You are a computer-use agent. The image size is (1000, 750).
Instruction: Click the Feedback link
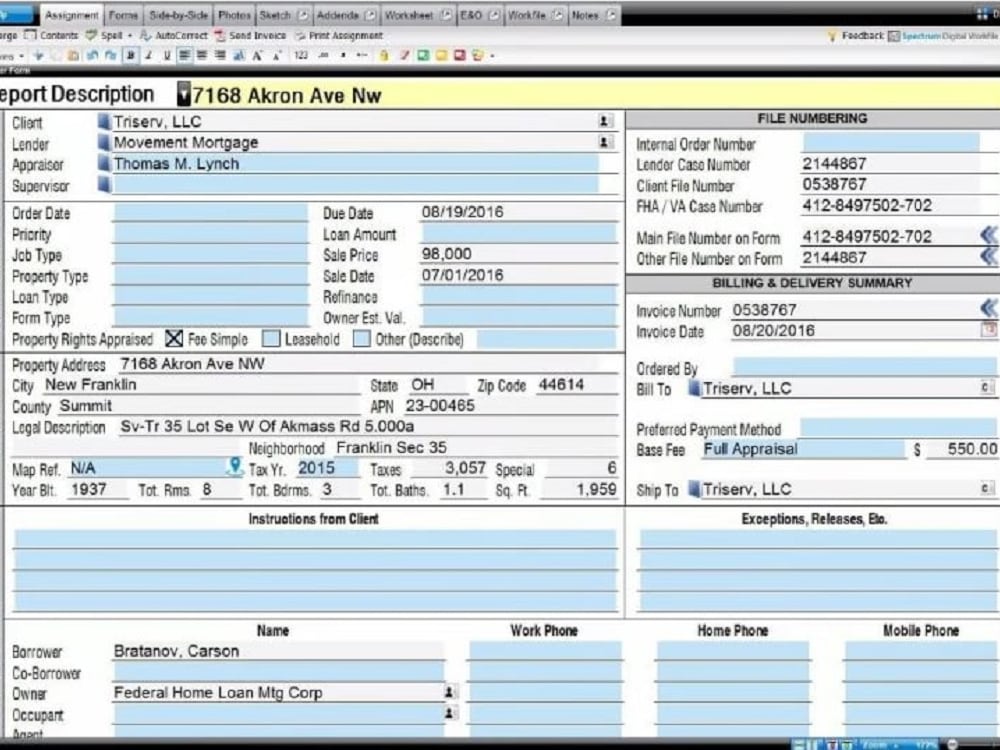(855, 36)
